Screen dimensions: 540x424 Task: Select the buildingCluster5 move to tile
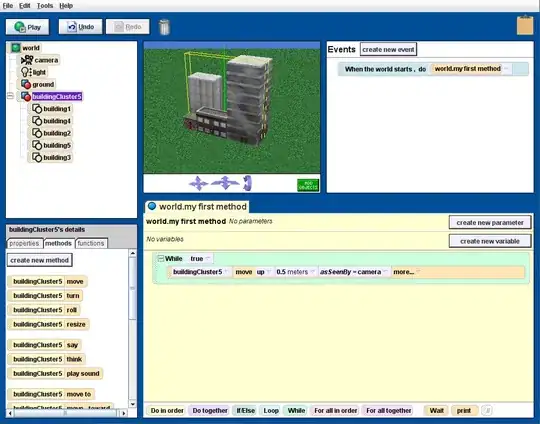(51, 394)
